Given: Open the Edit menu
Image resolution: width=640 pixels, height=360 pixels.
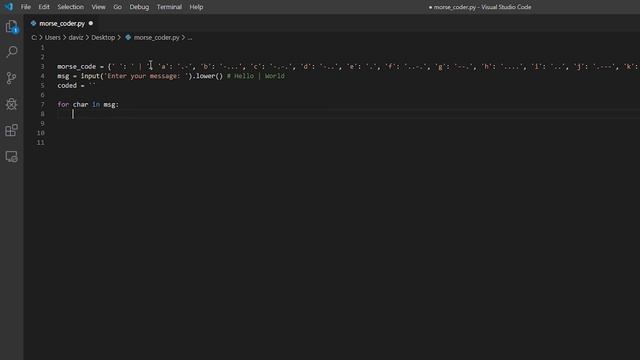Looking at the screenshot, I should [44, 7].
